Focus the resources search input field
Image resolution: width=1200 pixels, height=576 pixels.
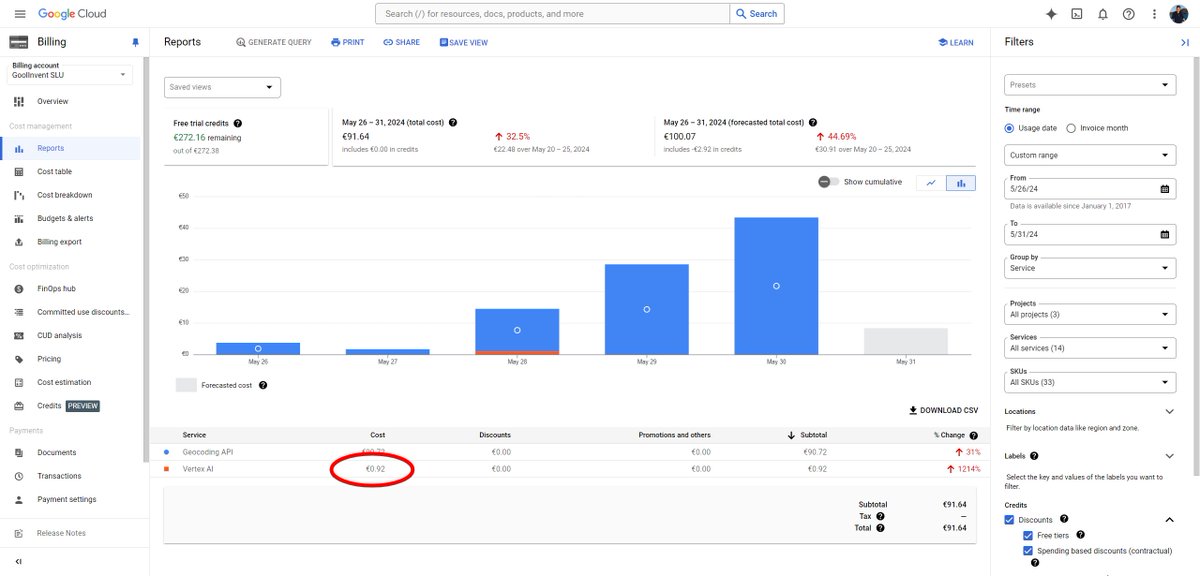tap(553, 14)
